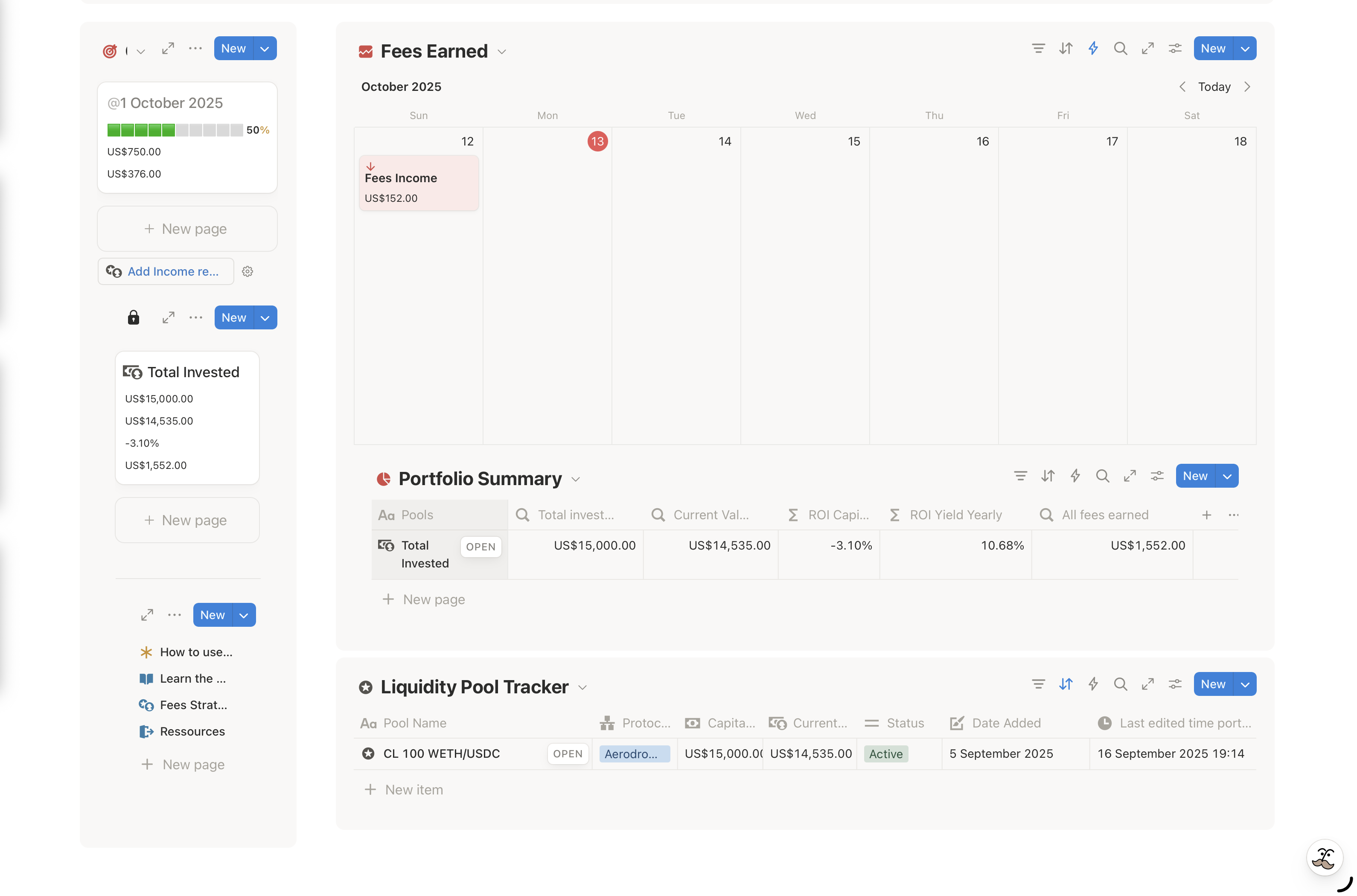Expand Fees Earned to full page
Viewport: 1357px width, 896px height.
[1148, 49]
